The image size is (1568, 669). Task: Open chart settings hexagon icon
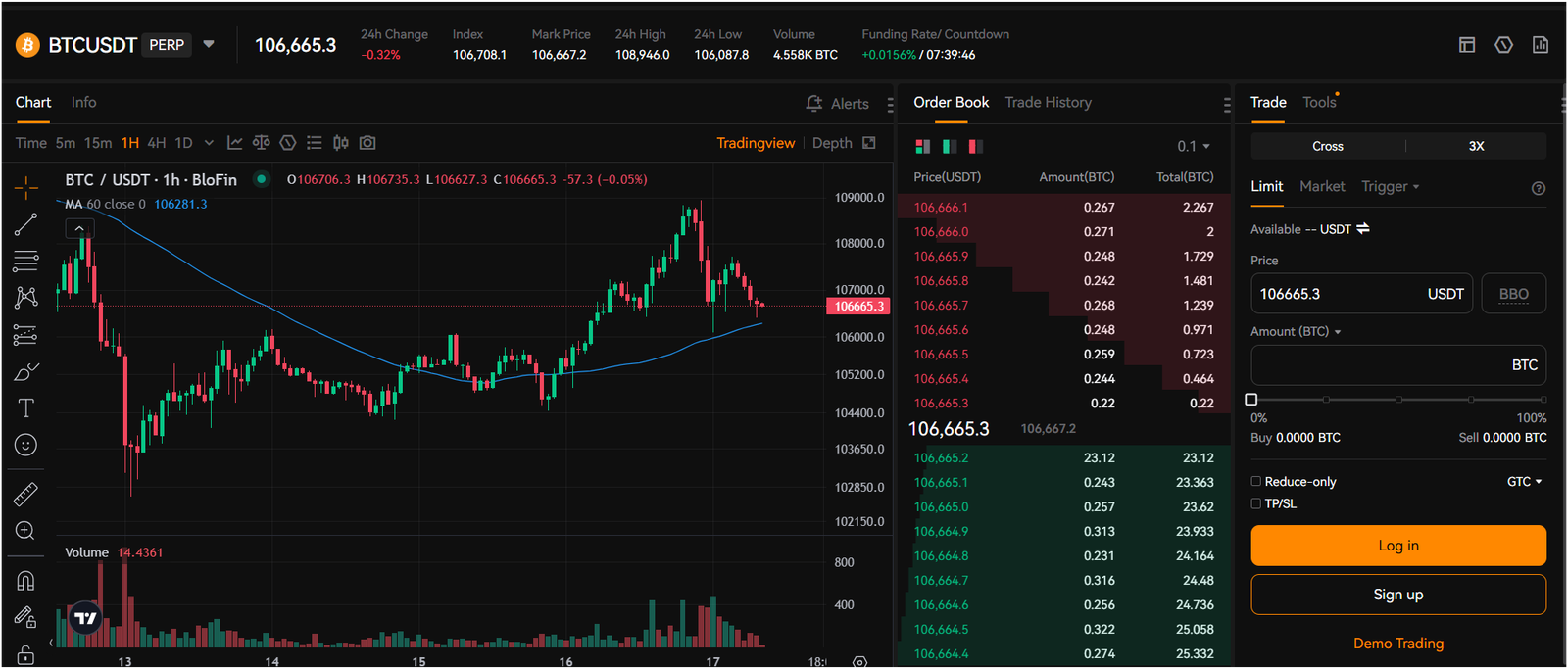click(x=288, y=143)
